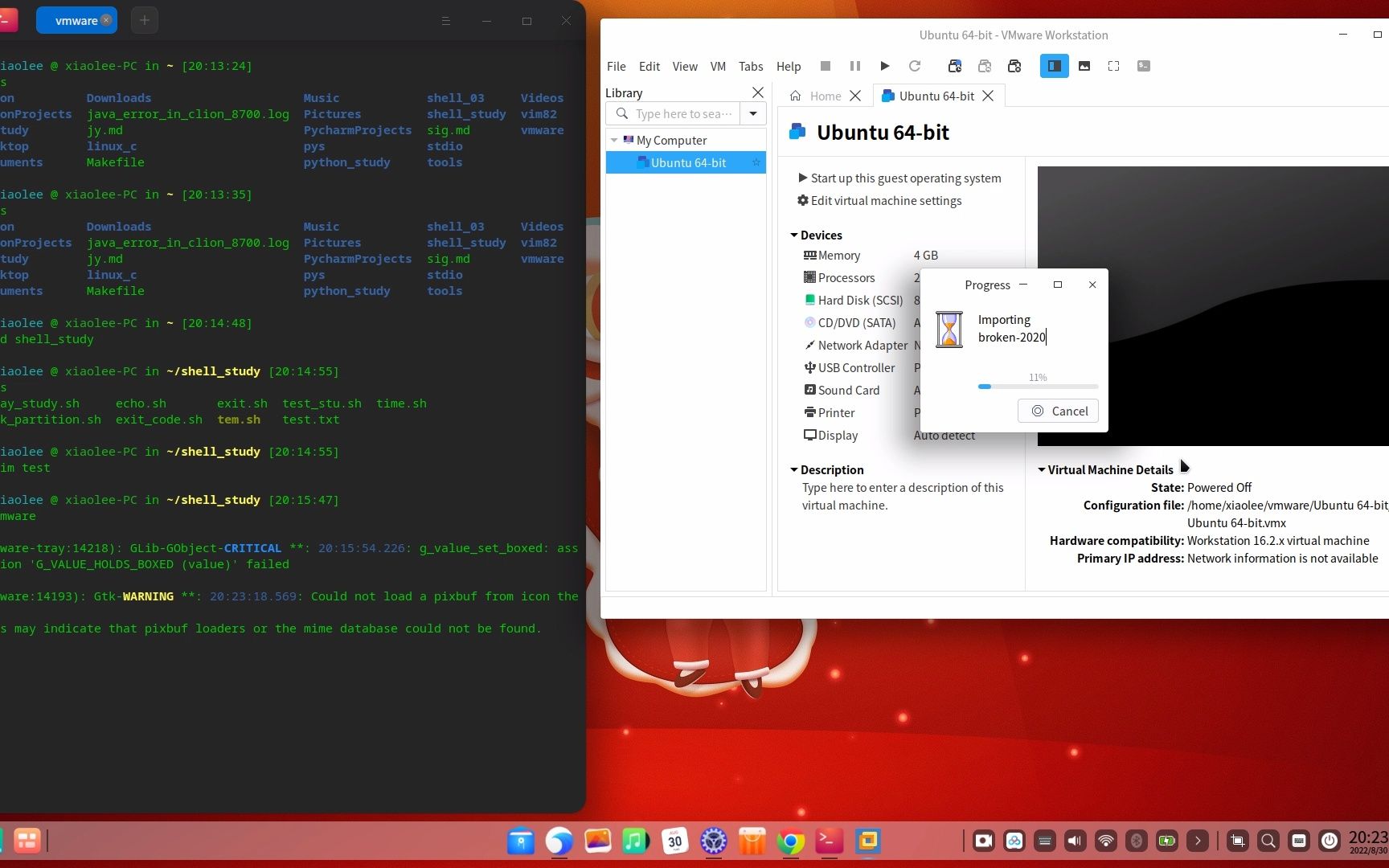Click the import progress bar
Image resolution: width=1389 pixels, height=868 pixels.
click(x=1038, y=387)
